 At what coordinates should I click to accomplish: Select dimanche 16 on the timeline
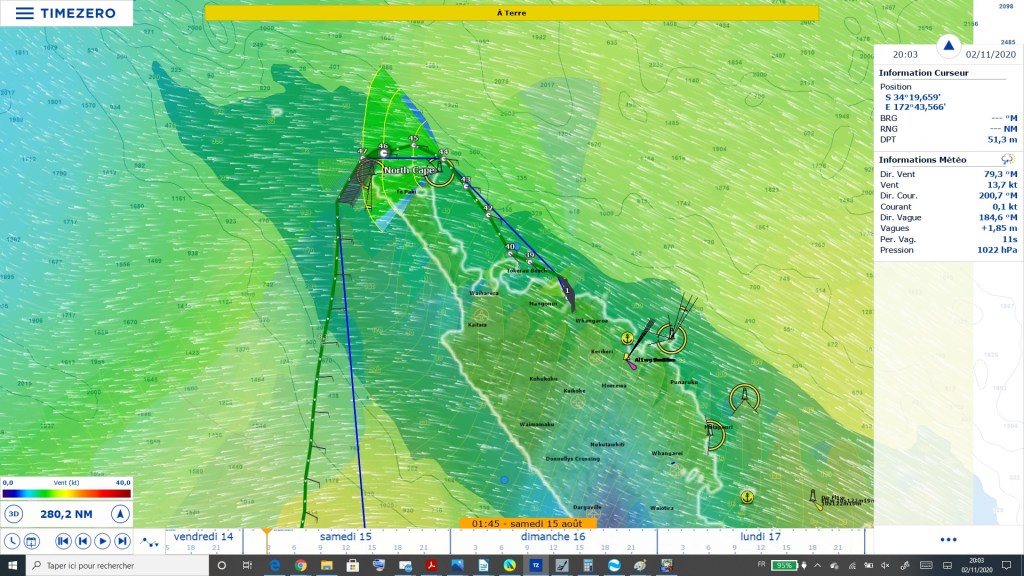tap(552, 536)
